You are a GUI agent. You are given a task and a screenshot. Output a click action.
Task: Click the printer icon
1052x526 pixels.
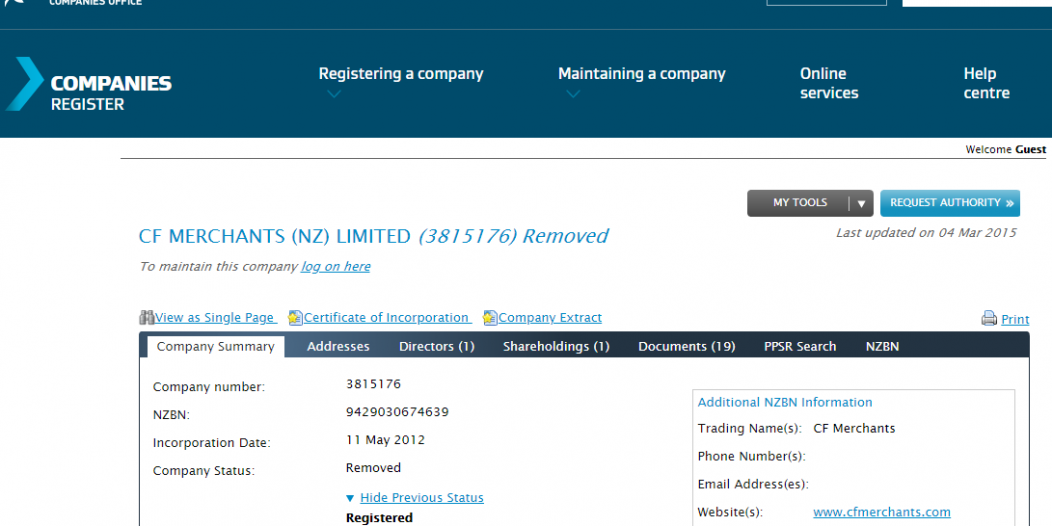click(x=989, y=319)
